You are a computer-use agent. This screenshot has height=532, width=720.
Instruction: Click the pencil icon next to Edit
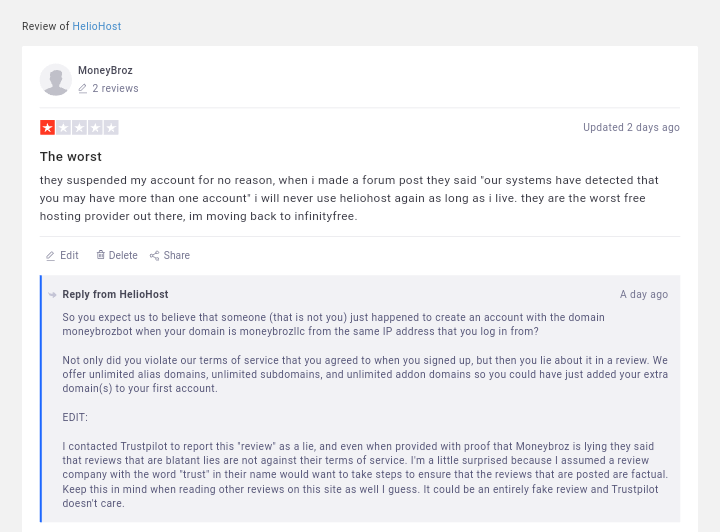(51, 256)
